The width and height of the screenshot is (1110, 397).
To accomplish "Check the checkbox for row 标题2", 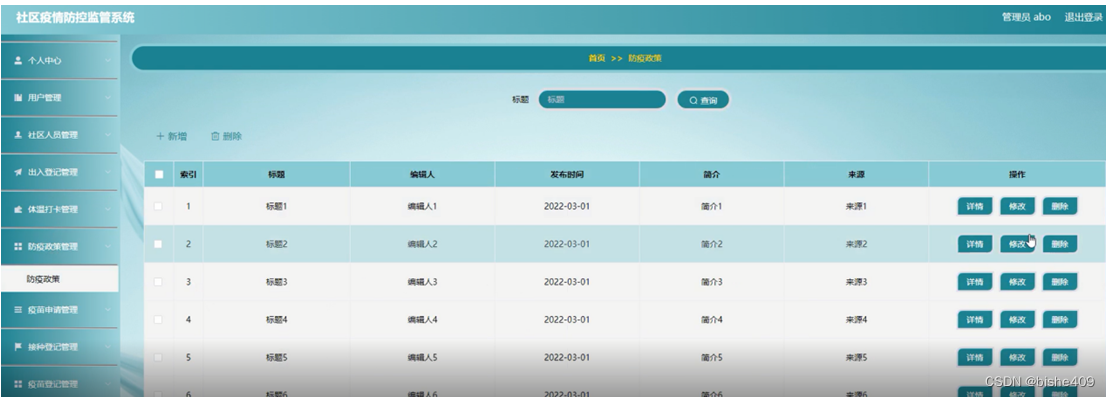I will (x=159, y=244).
